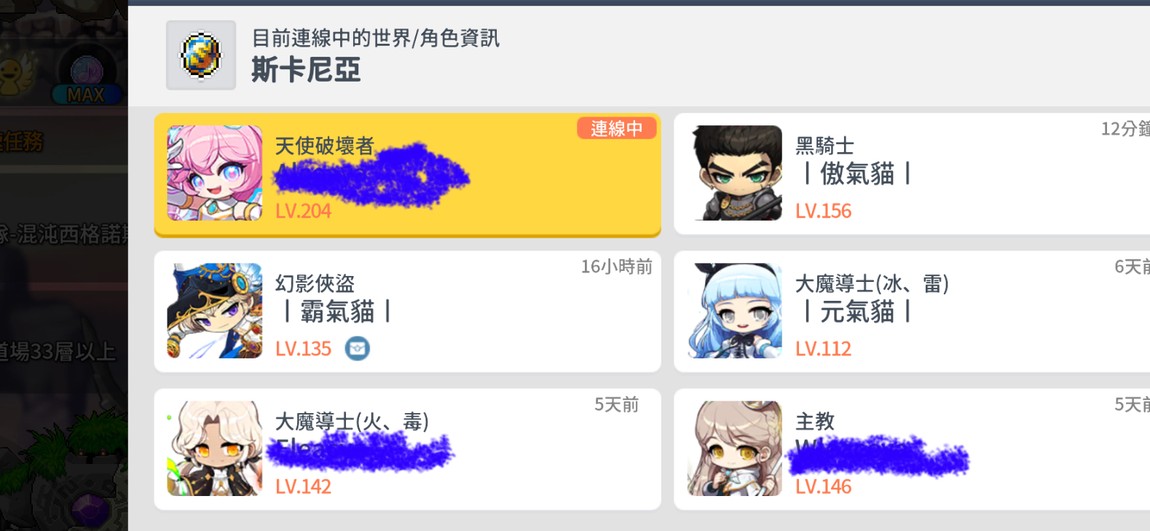Image resolution: width=1150 pixels, height=531 pixels.
Task: Click the purple gem icon at bottom left
Action: (92, 510)
